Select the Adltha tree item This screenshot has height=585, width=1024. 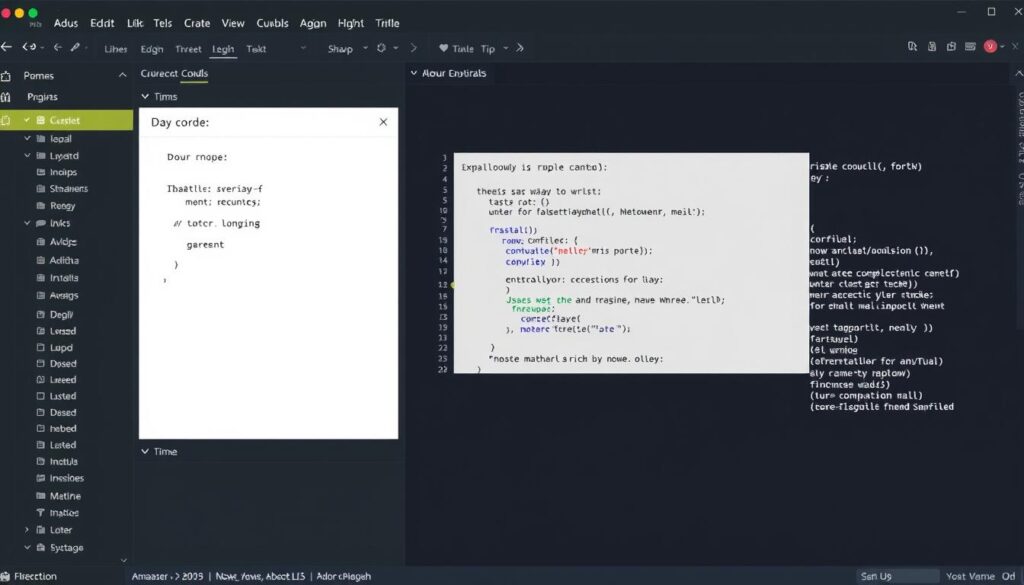point(64,261)
